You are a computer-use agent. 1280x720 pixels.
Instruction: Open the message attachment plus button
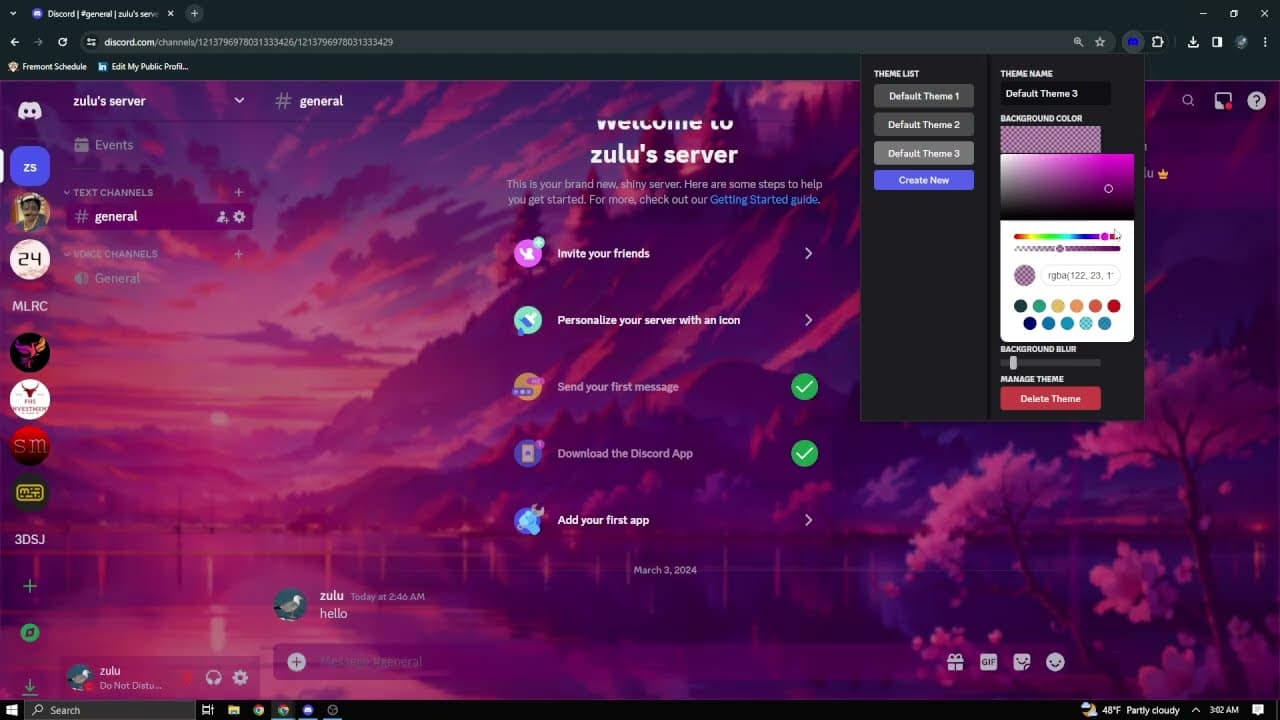tap(296, 661)
